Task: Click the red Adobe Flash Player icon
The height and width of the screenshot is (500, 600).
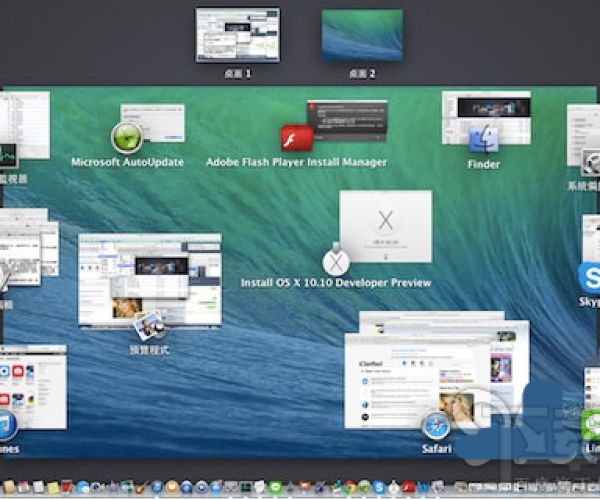Action: [x=297, y=138]
